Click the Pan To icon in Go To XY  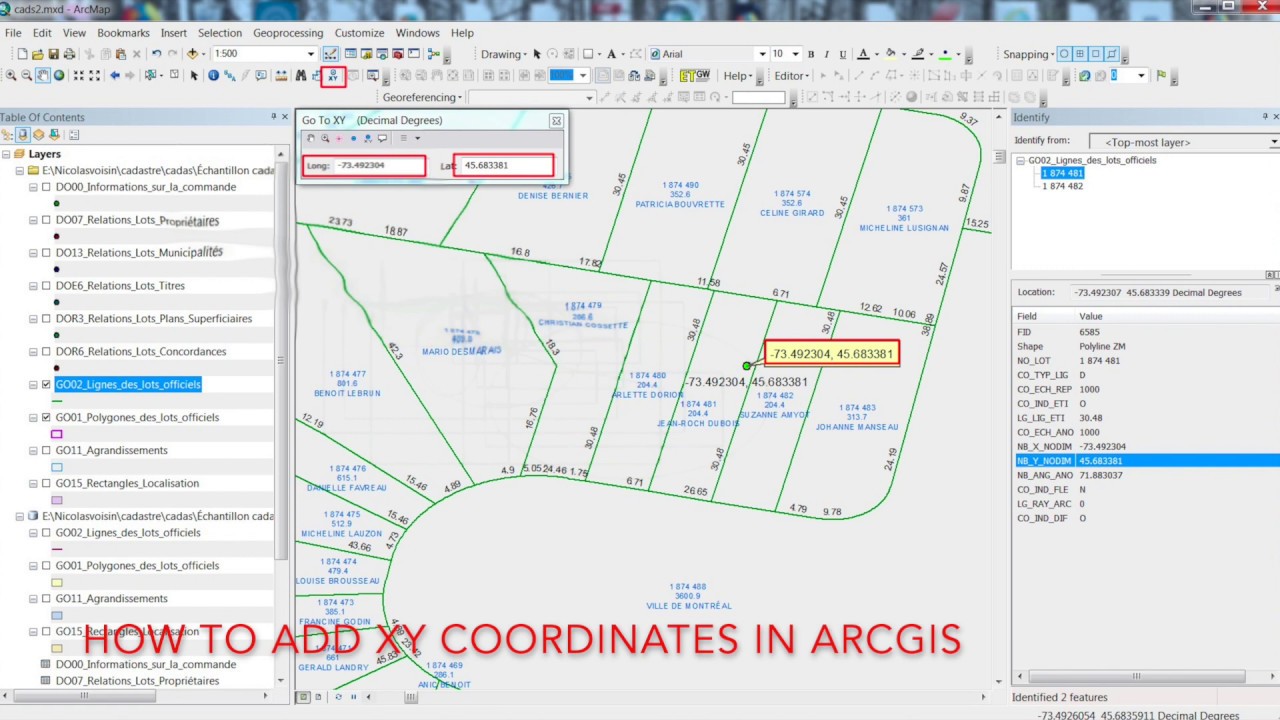point(311,139)
